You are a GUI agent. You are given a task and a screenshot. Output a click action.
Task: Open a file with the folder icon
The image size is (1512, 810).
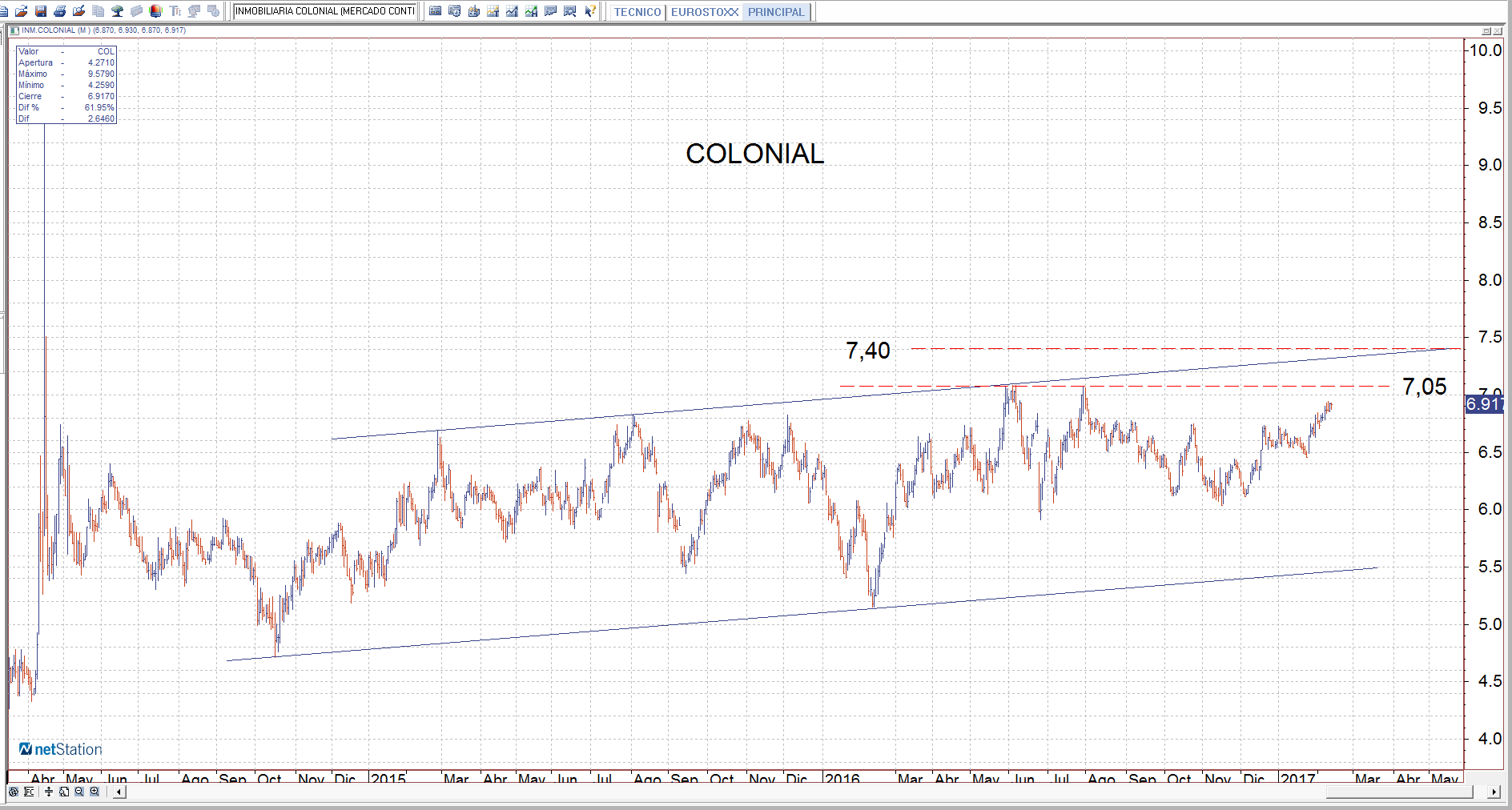coord(22,11)
